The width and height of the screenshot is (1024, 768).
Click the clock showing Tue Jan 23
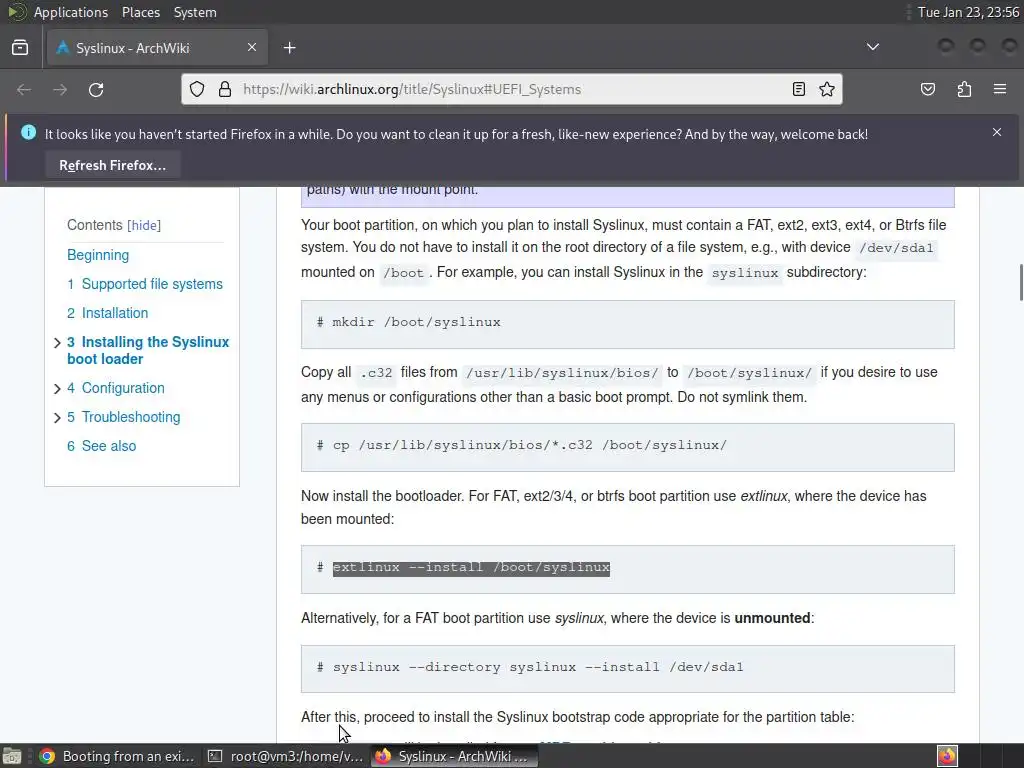click(968, 12)
